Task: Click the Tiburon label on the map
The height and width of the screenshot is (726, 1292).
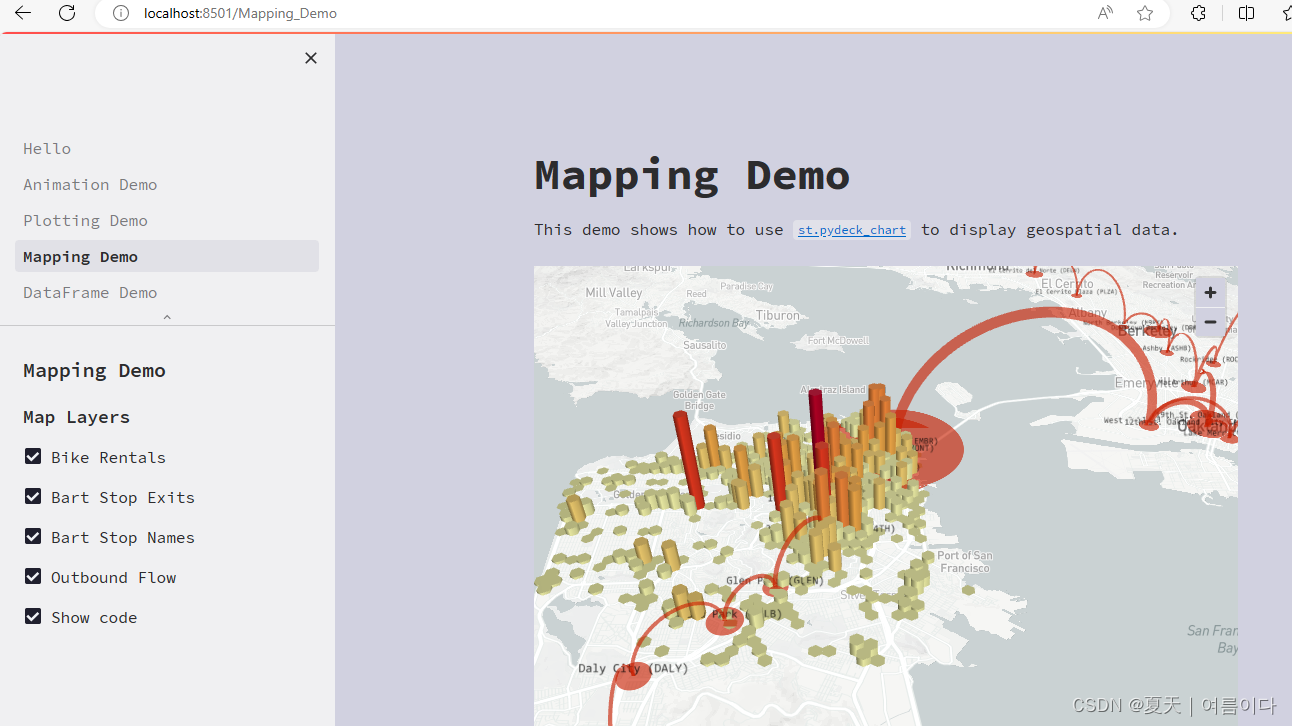Action: (778, 315)
